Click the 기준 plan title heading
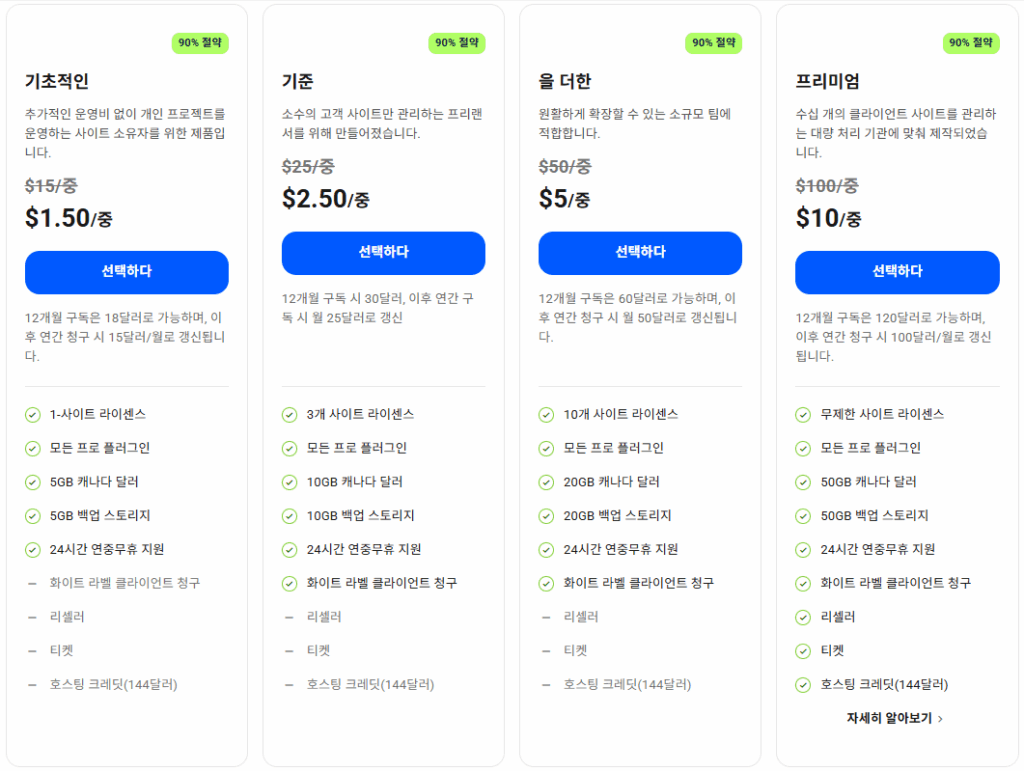 pos(297,82)
